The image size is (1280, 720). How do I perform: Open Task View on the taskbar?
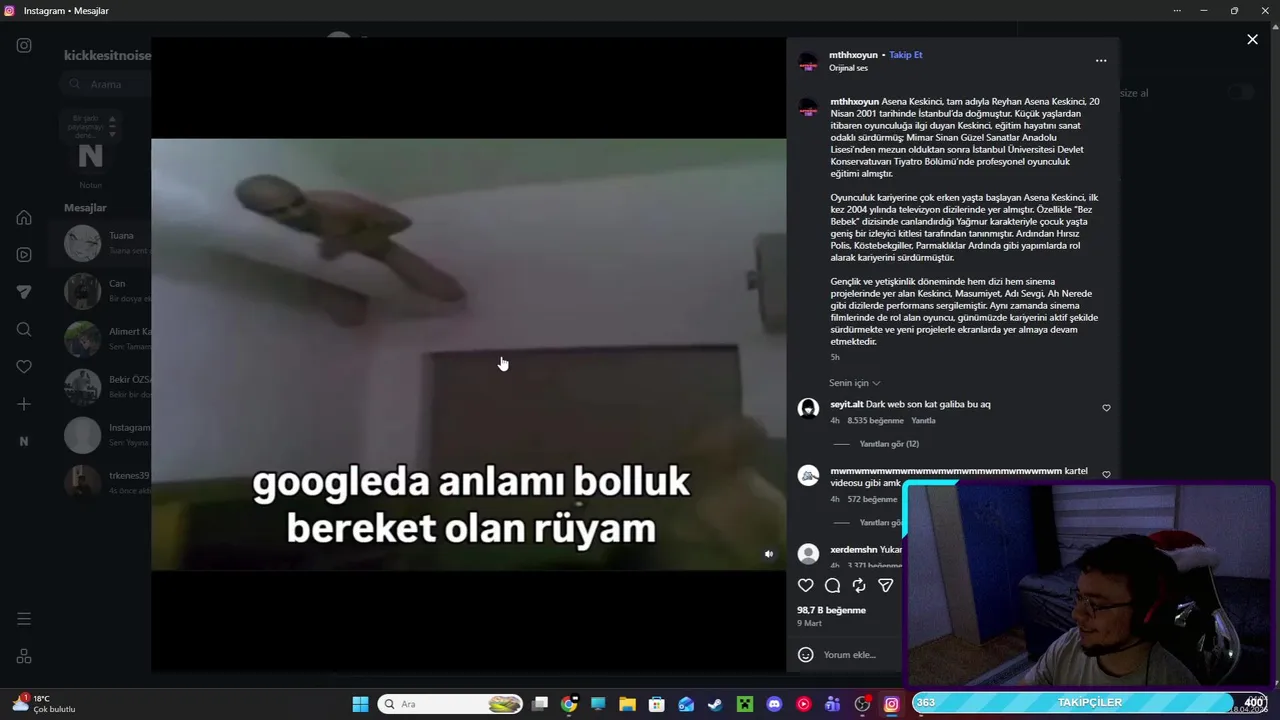click(540, 704)
